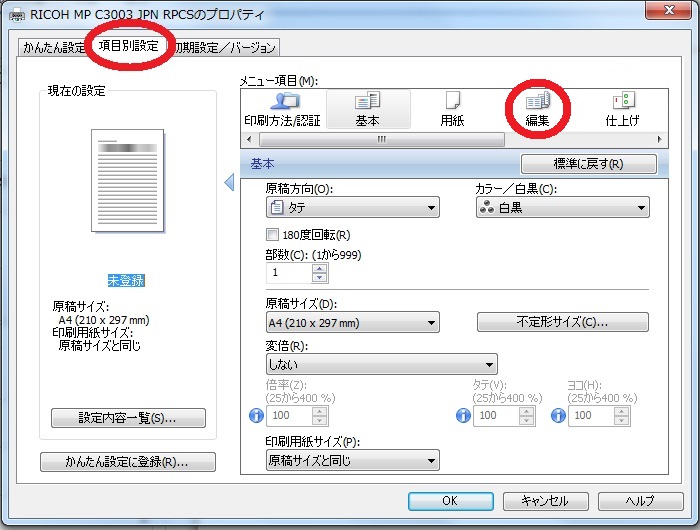Image resolution: width=700 pixels, height=530 pixels.
Task: Open the 印刷用紙サイズ dropdown
Action: (x=353, y=460)
